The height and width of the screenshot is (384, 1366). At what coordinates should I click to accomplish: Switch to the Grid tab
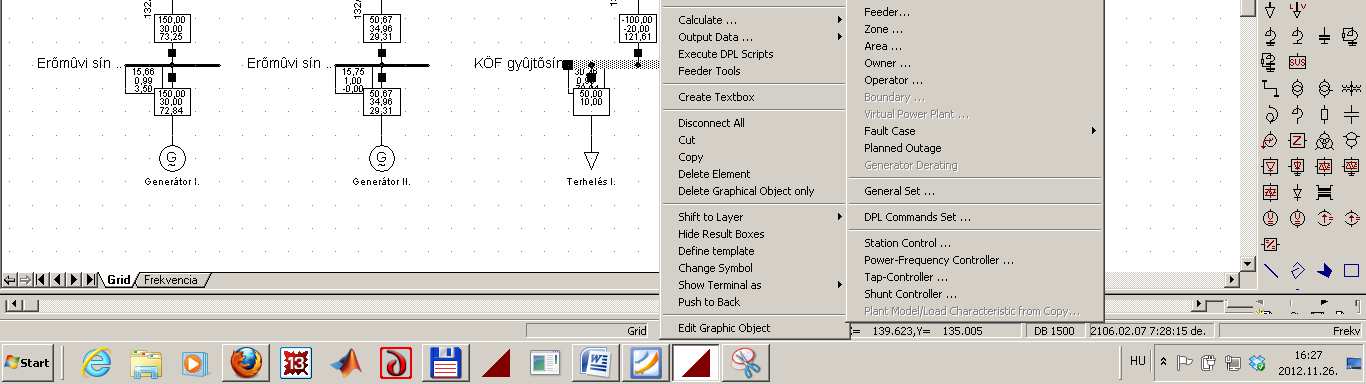point(119,279)
